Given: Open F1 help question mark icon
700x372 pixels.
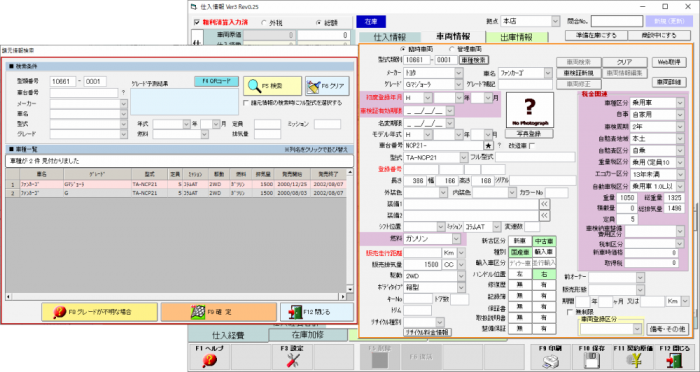Looking at the screenshot, I should click(x=208, y=360).
